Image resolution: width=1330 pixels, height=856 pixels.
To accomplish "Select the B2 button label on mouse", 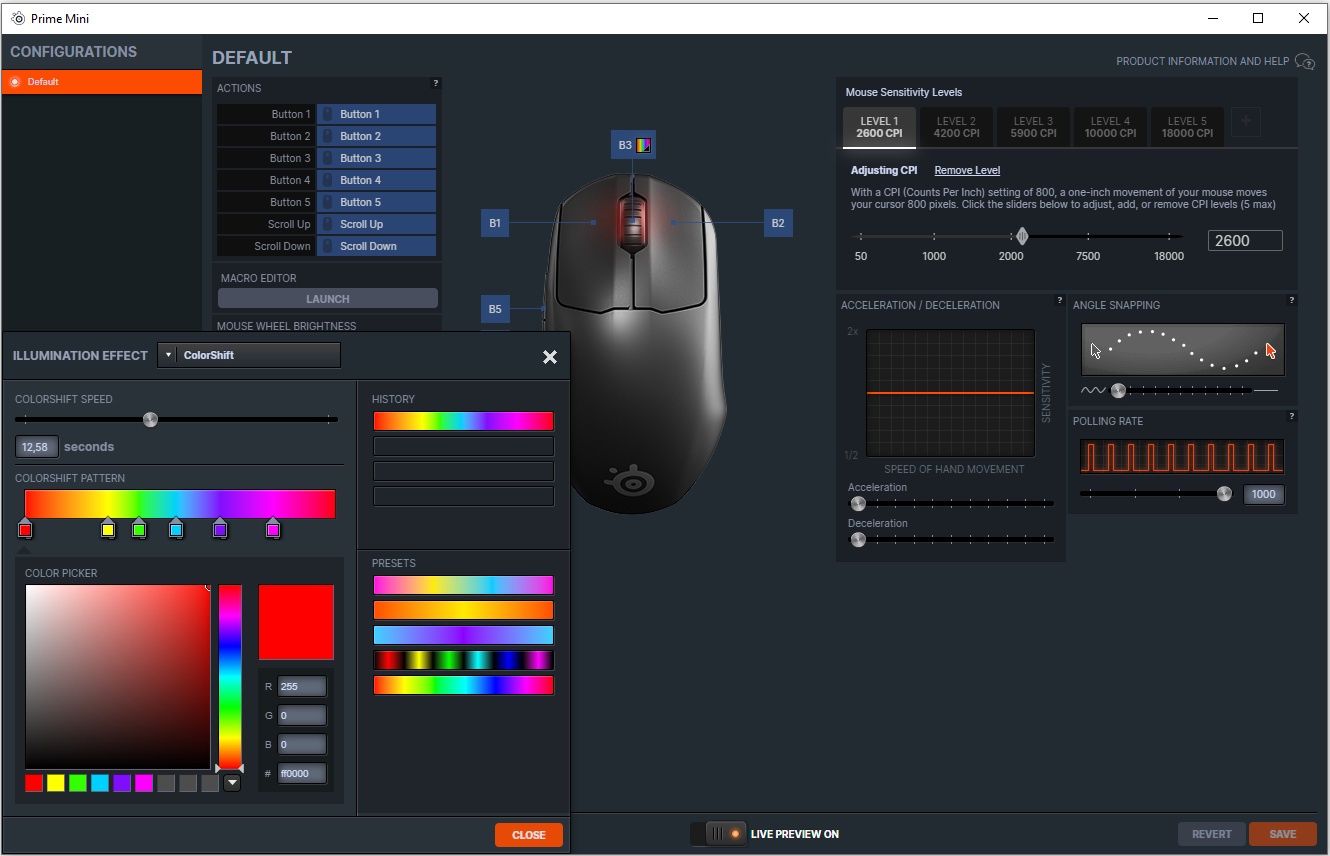I will pos(778,223).
